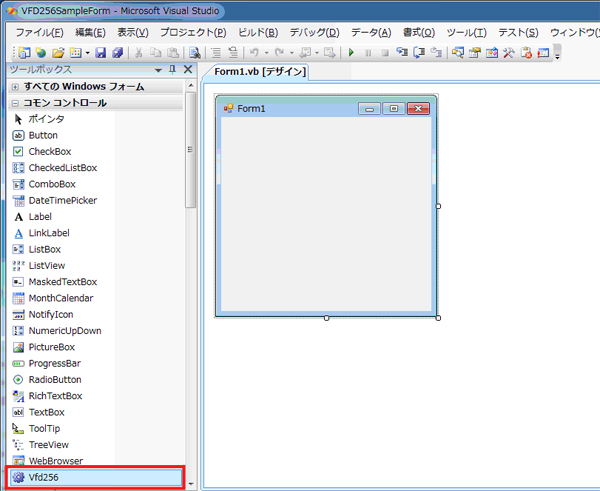The image size is (600, 491).
Task: Expand the すべての Windows フォーム group
Action: coord(15,87)
